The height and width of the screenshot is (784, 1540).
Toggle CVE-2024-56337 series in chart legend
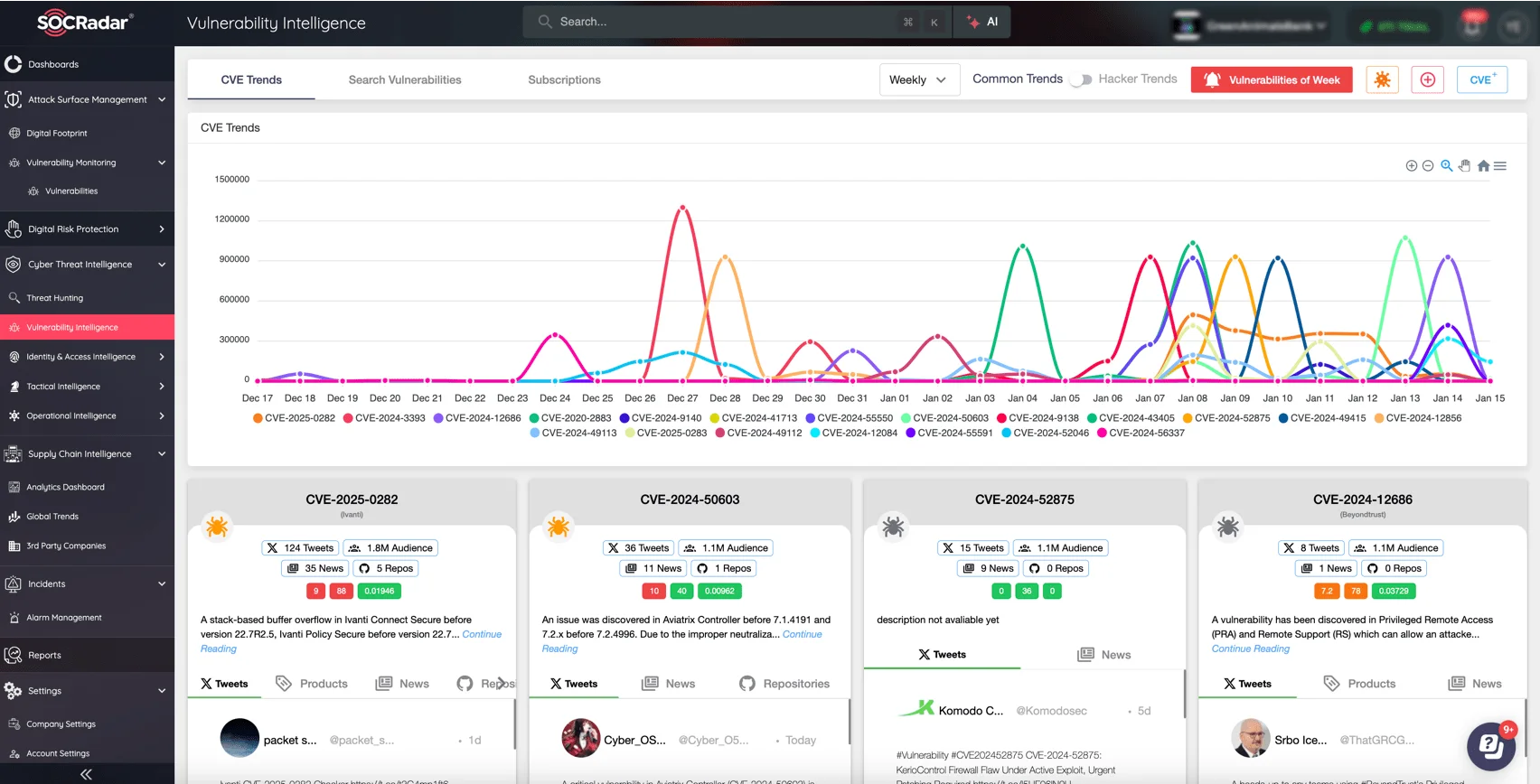(x=1141, y=433)
